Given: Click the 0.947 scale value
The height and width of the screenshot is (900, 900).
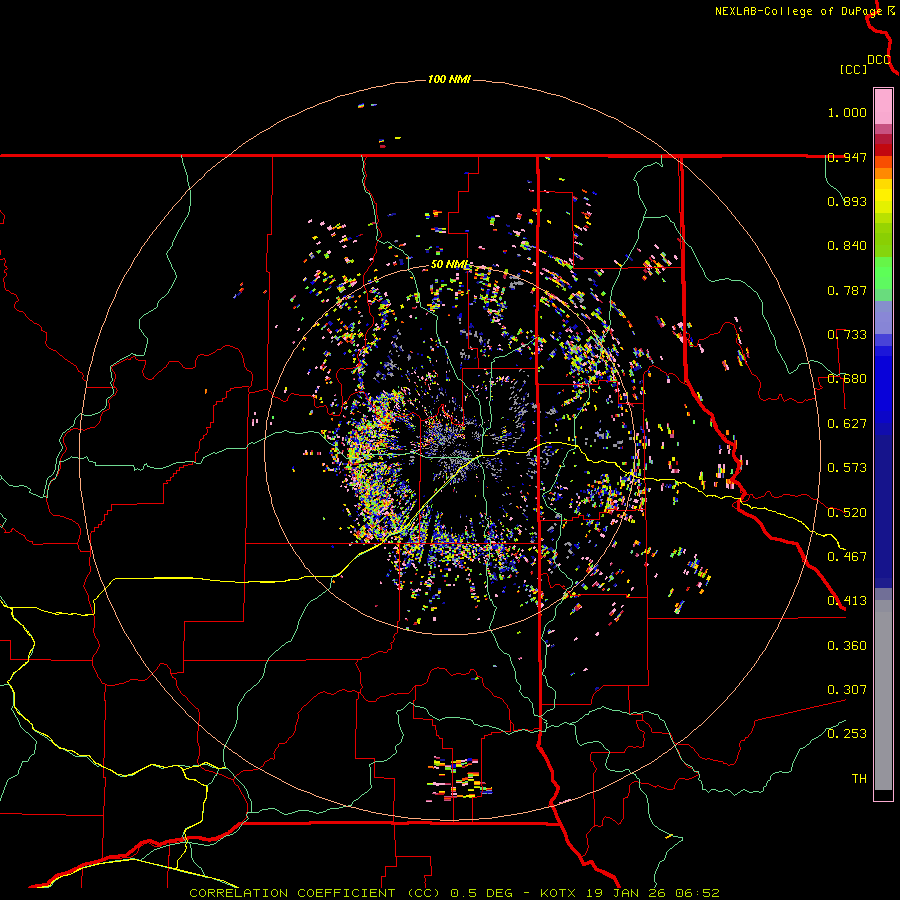Looking at the screenshot, I should [847, 157].
